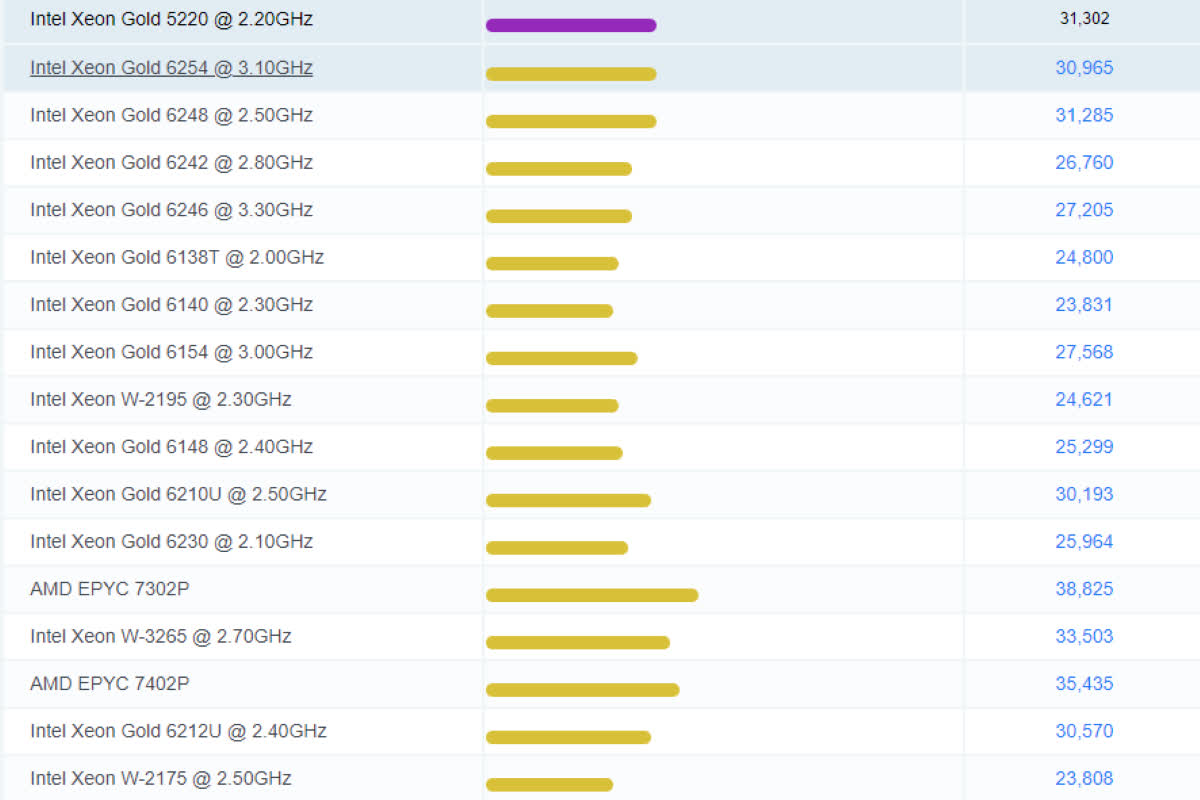The width and height of the screenshot is (1200, 800).
Task: Click the yellow bar for AMD EPYC 7302P
Action: coord(592,595)
